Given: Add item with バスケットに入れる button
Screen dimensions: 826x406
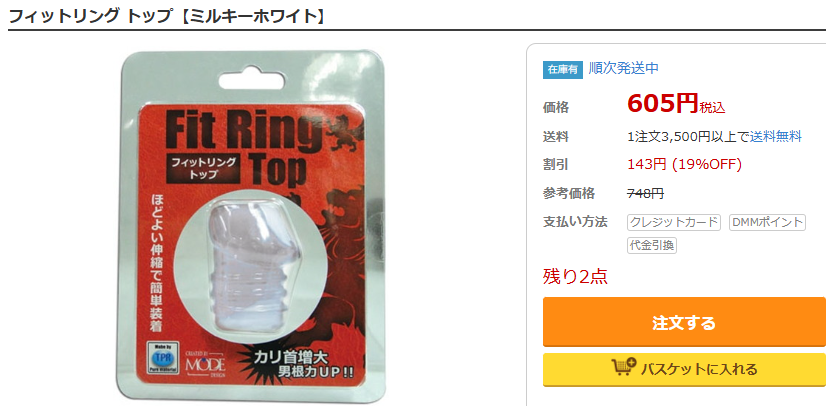Looking at the screenshot, I should pos(684,370).
